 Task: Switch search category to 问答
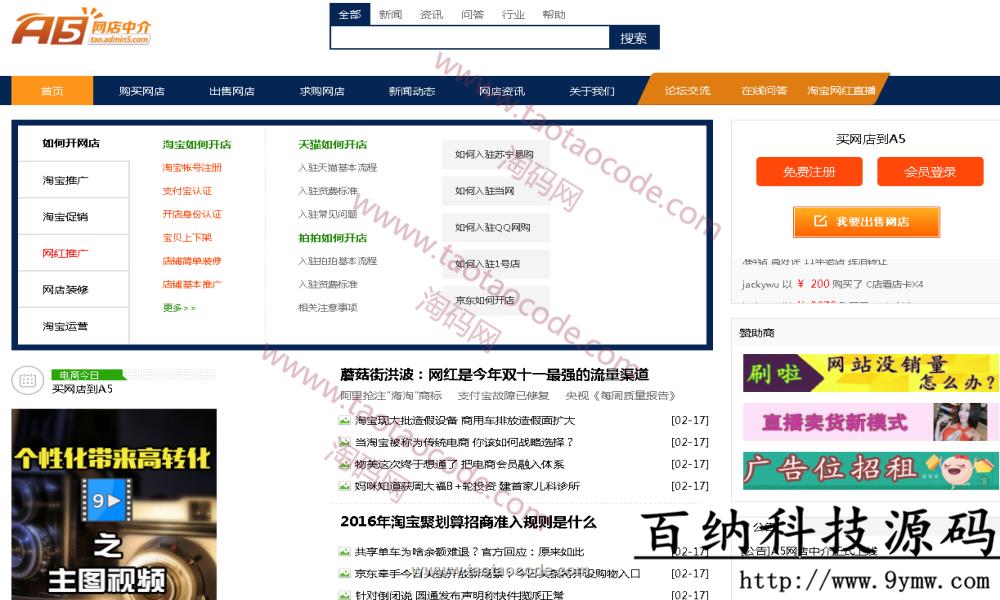[472, 15]
